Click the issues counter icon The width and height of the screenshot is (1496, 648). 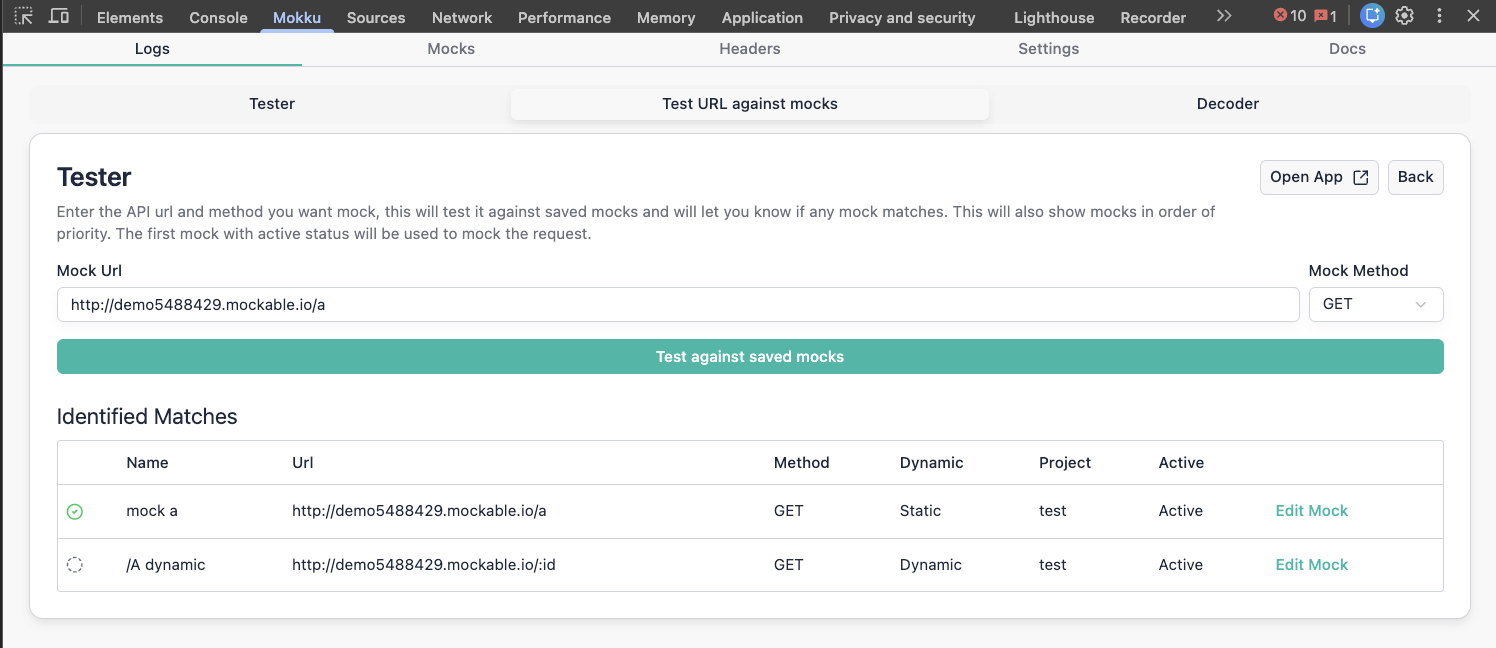tap(1325, 15)
